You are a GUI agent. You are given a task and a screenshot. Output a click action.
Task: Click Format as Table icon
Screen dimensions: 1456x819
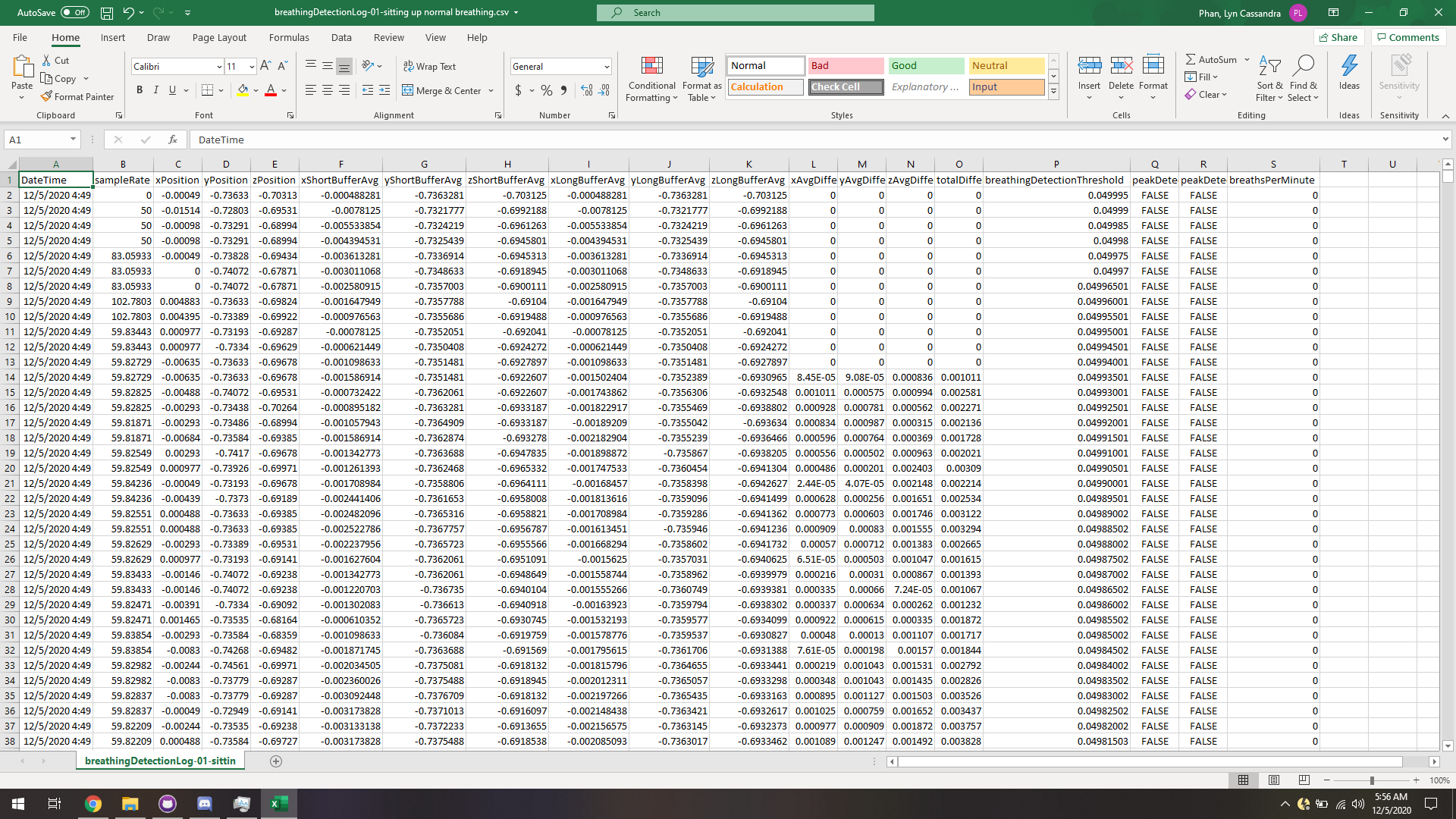click(701, 79)
